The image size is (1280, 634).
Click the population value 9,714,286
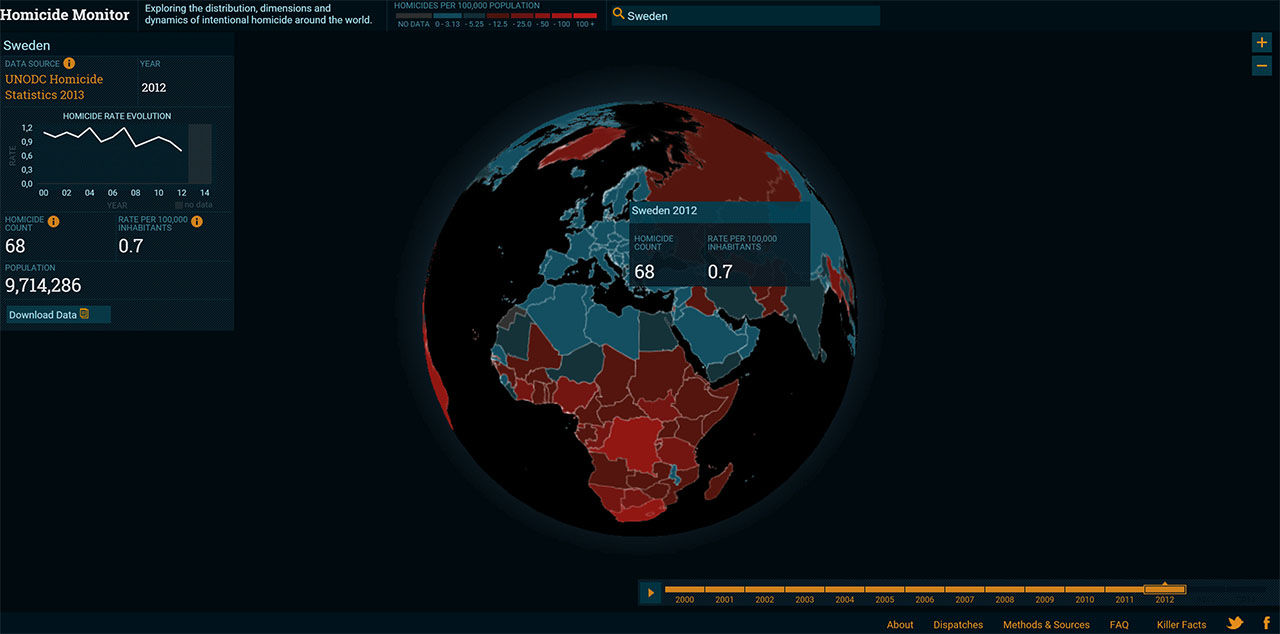pos(43,286)
